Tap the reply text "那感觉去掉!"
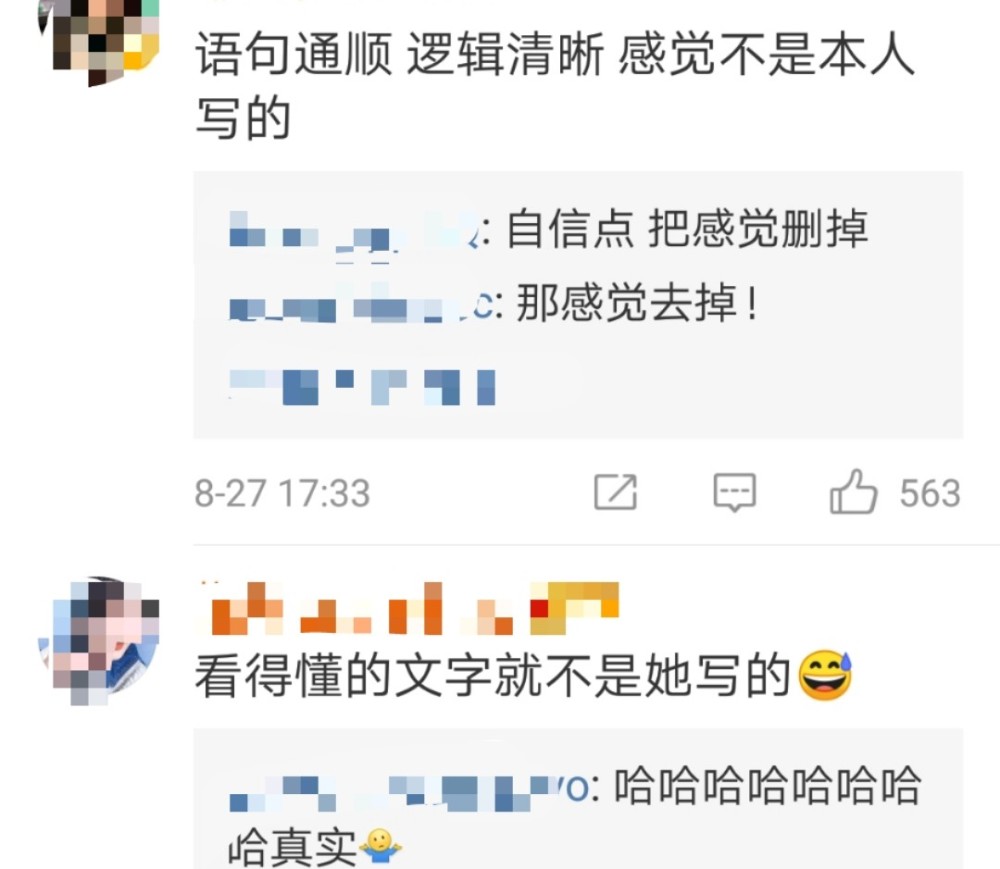1000x869 pixels. click(638, 303)
